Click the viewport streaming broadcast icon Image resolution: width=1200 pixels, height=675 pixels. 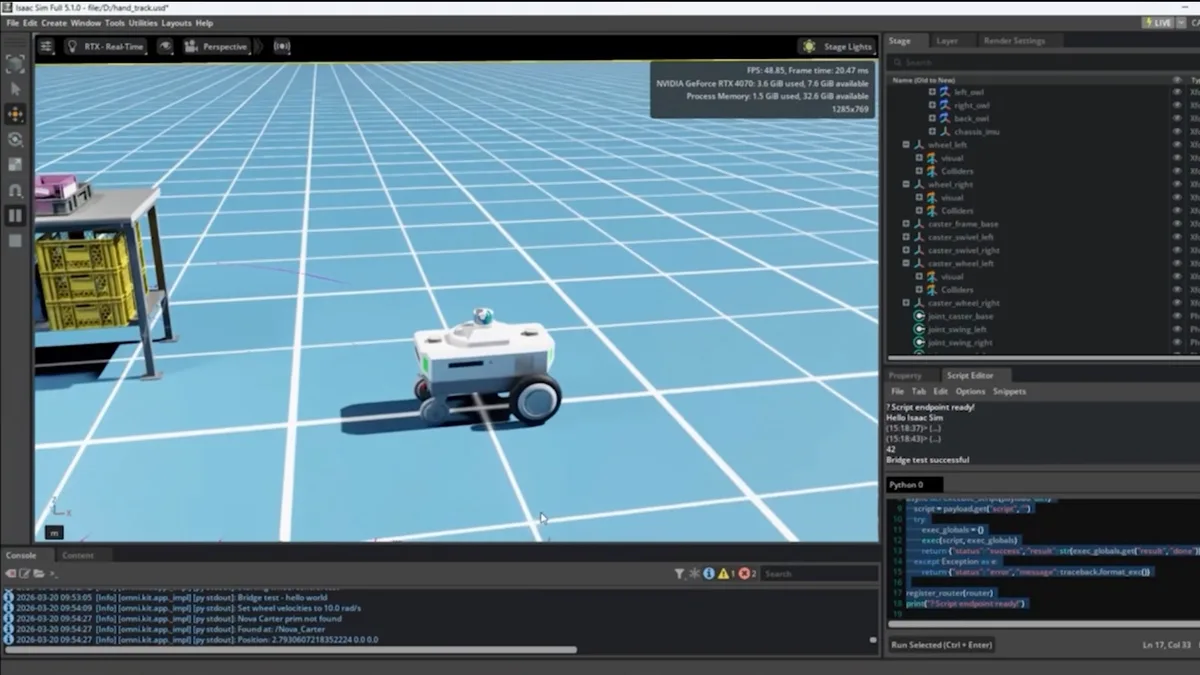coord(282,46)
